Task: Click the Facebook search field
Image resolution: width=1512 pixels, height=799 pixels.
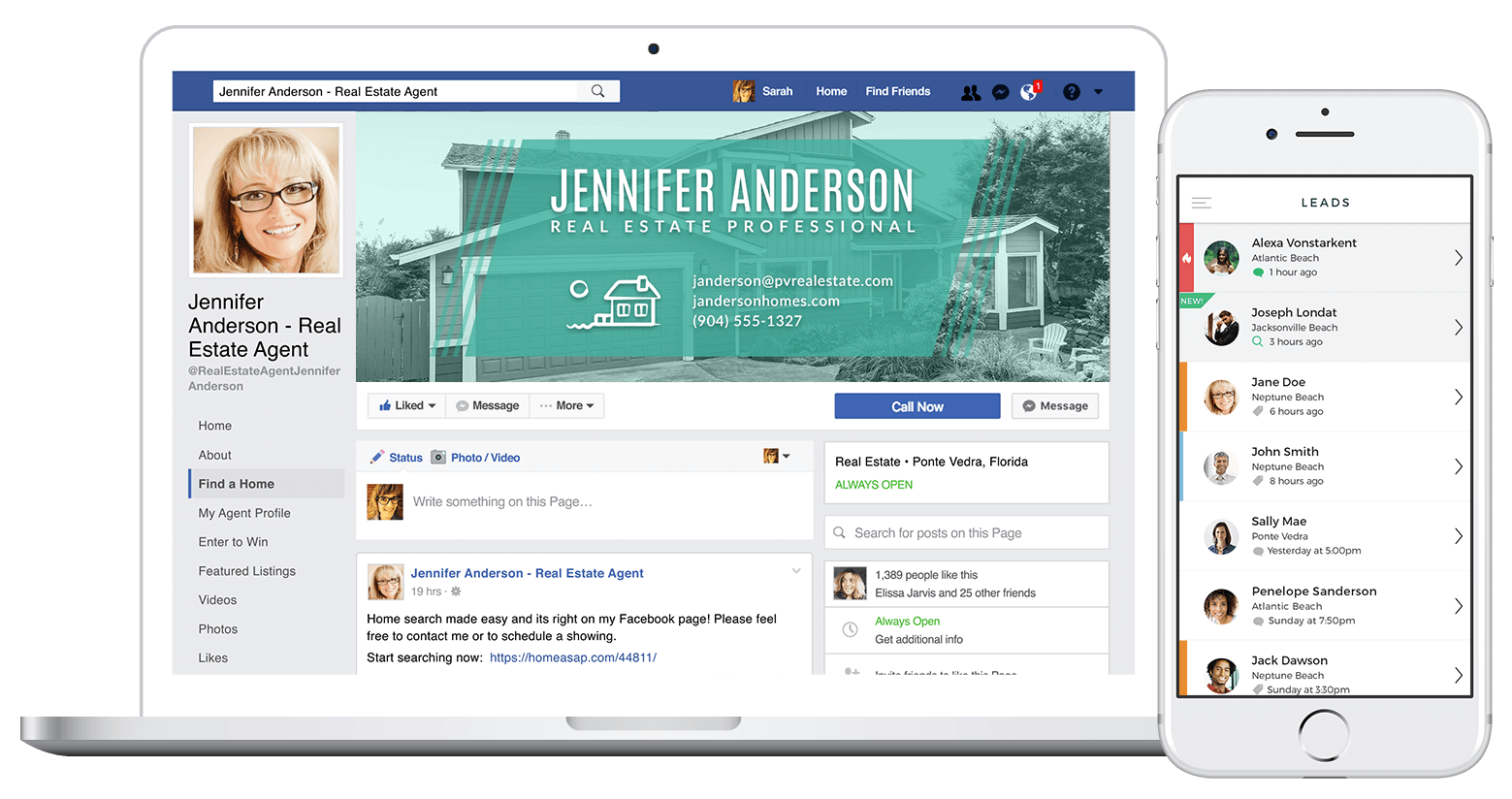Action: [416, 91]
